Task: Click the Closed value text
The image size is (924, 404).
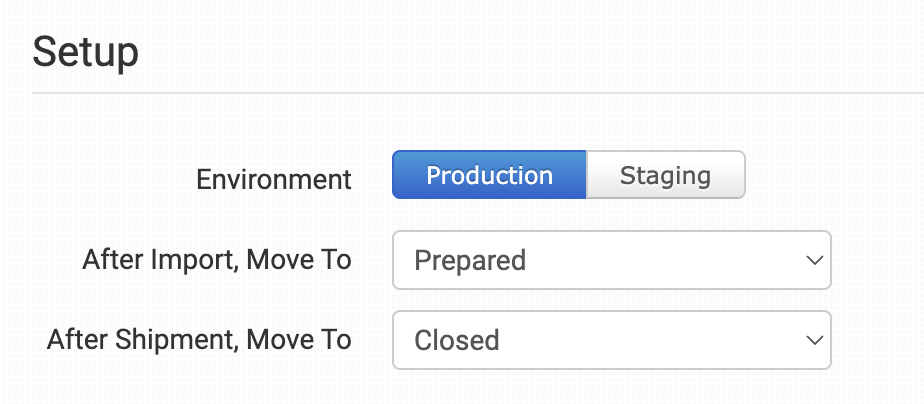Action: point(457,341)
